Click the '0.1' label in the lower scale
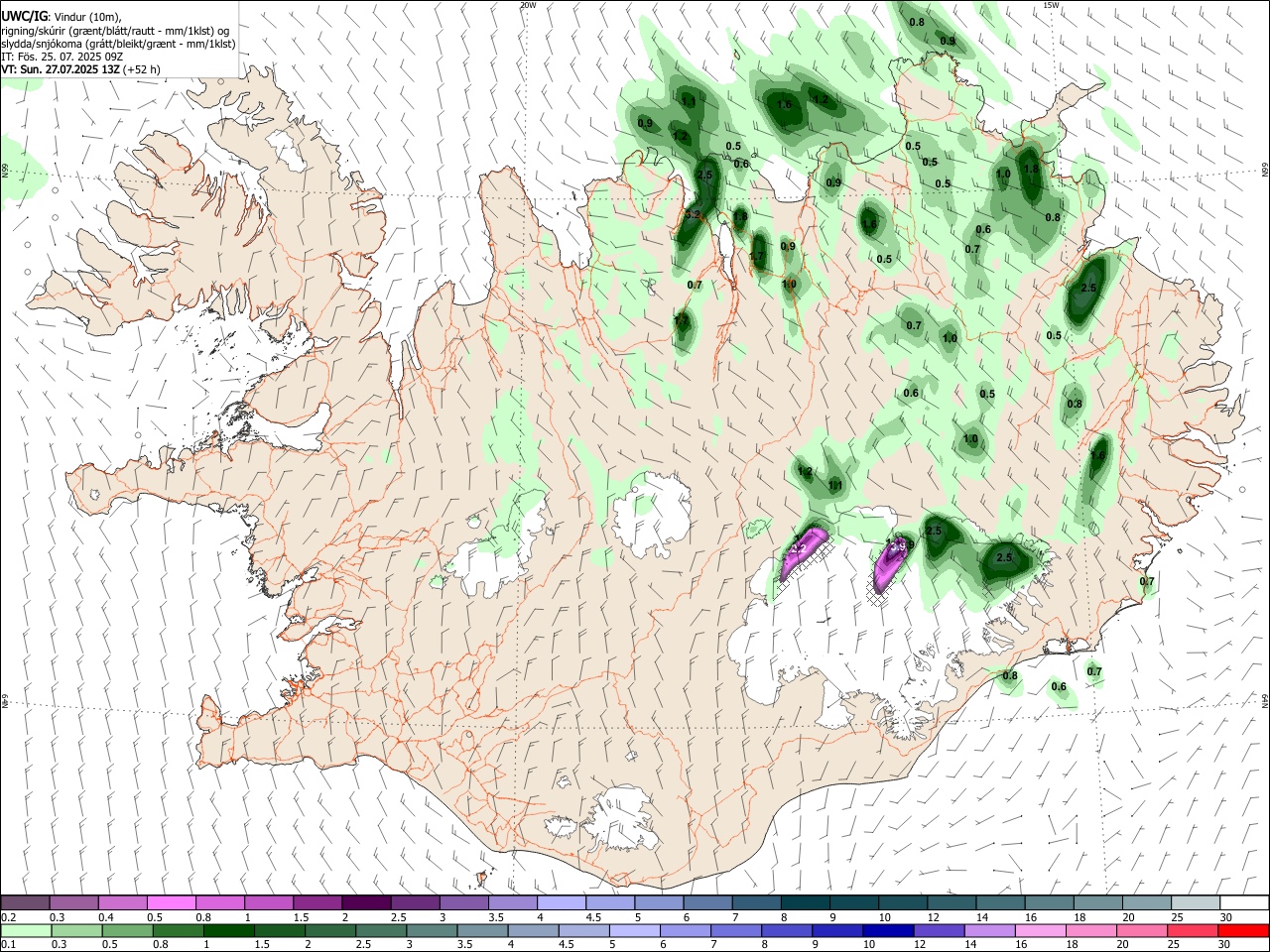Screen dimensions: 1270x952 pyautogui.click(x=9, y=944)
